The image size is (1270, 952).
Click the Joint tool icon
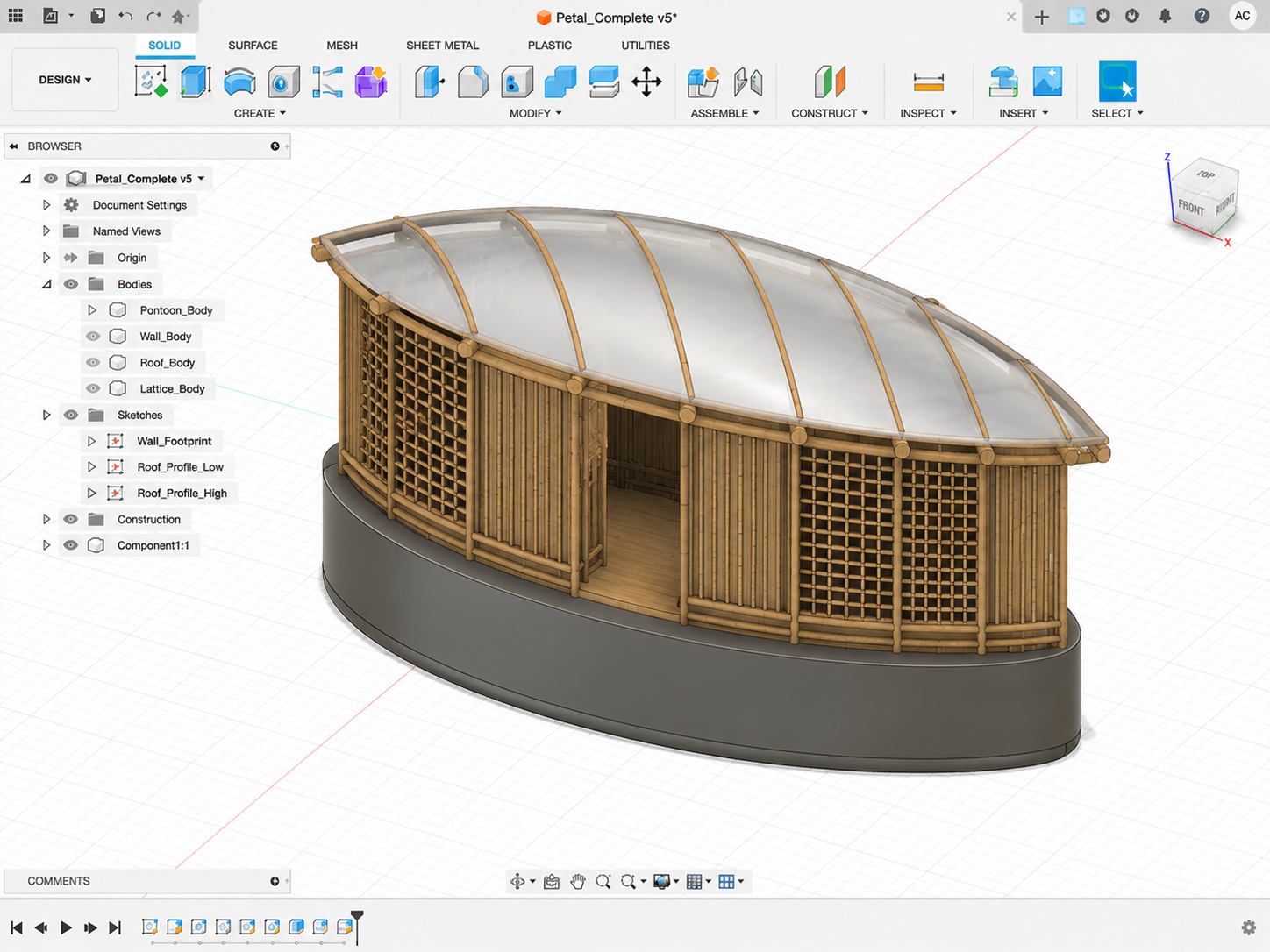tap(747, 82)
